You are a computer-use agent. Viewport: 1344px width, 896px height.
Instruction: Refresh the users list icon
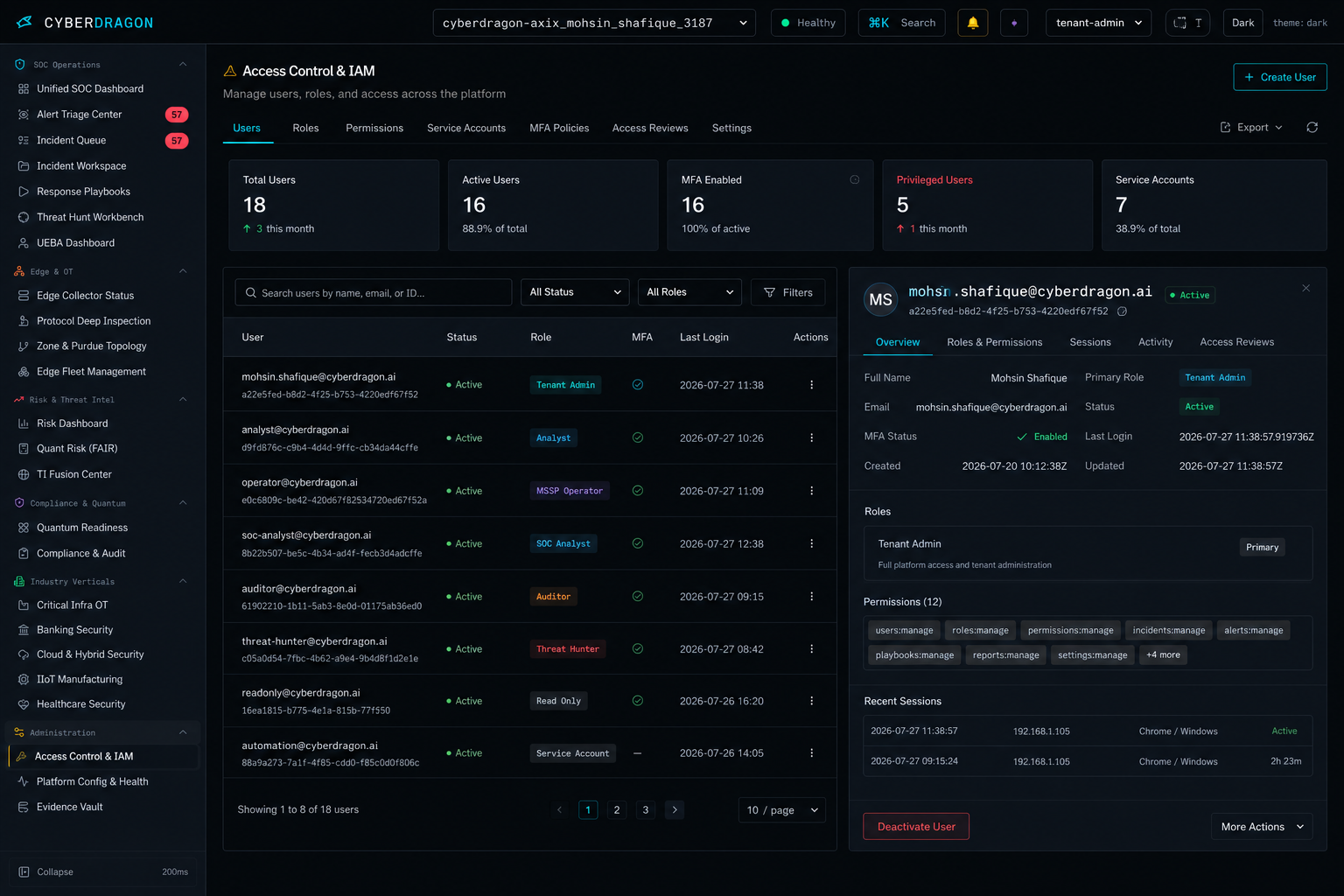click(x=1312, y=128)
